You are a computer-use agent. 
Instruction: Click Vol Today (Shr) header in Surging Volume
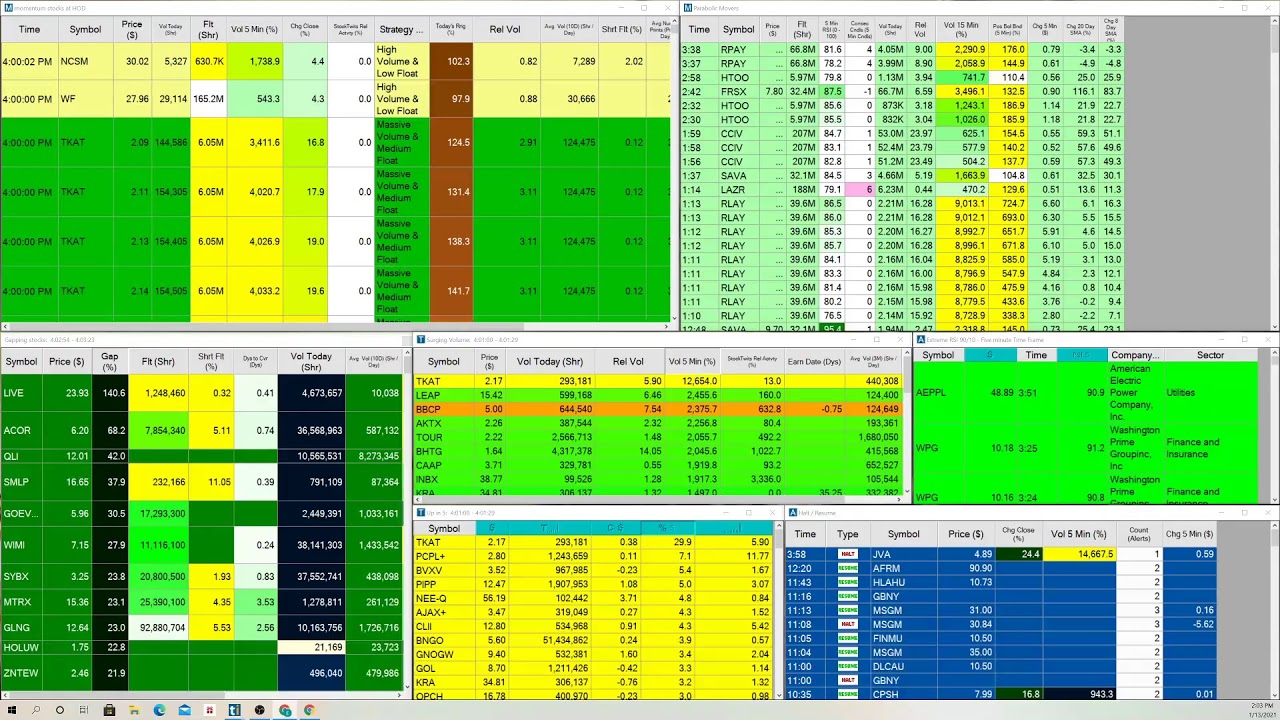(x=550, y=361)
